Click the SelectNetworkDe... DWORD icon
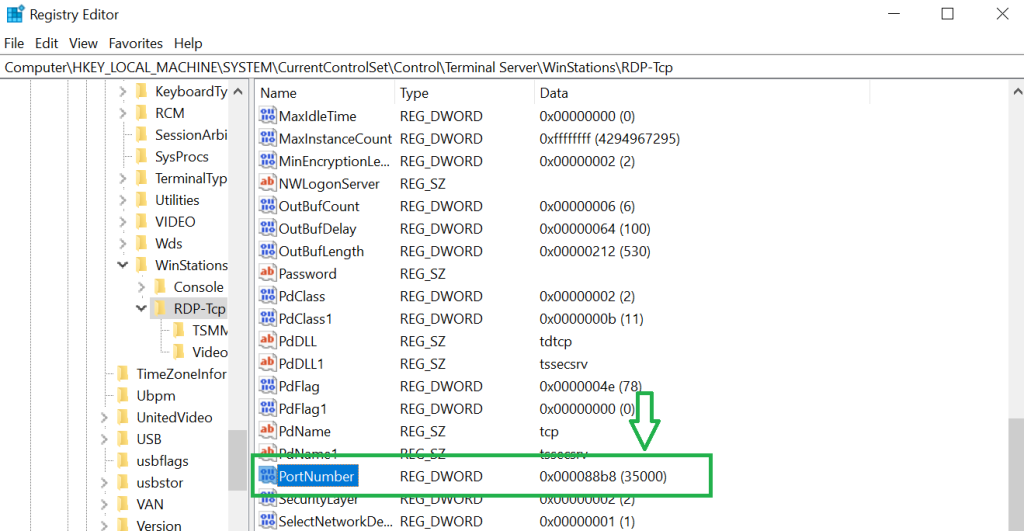1024x531 pixels. click(x=267, y=521)
